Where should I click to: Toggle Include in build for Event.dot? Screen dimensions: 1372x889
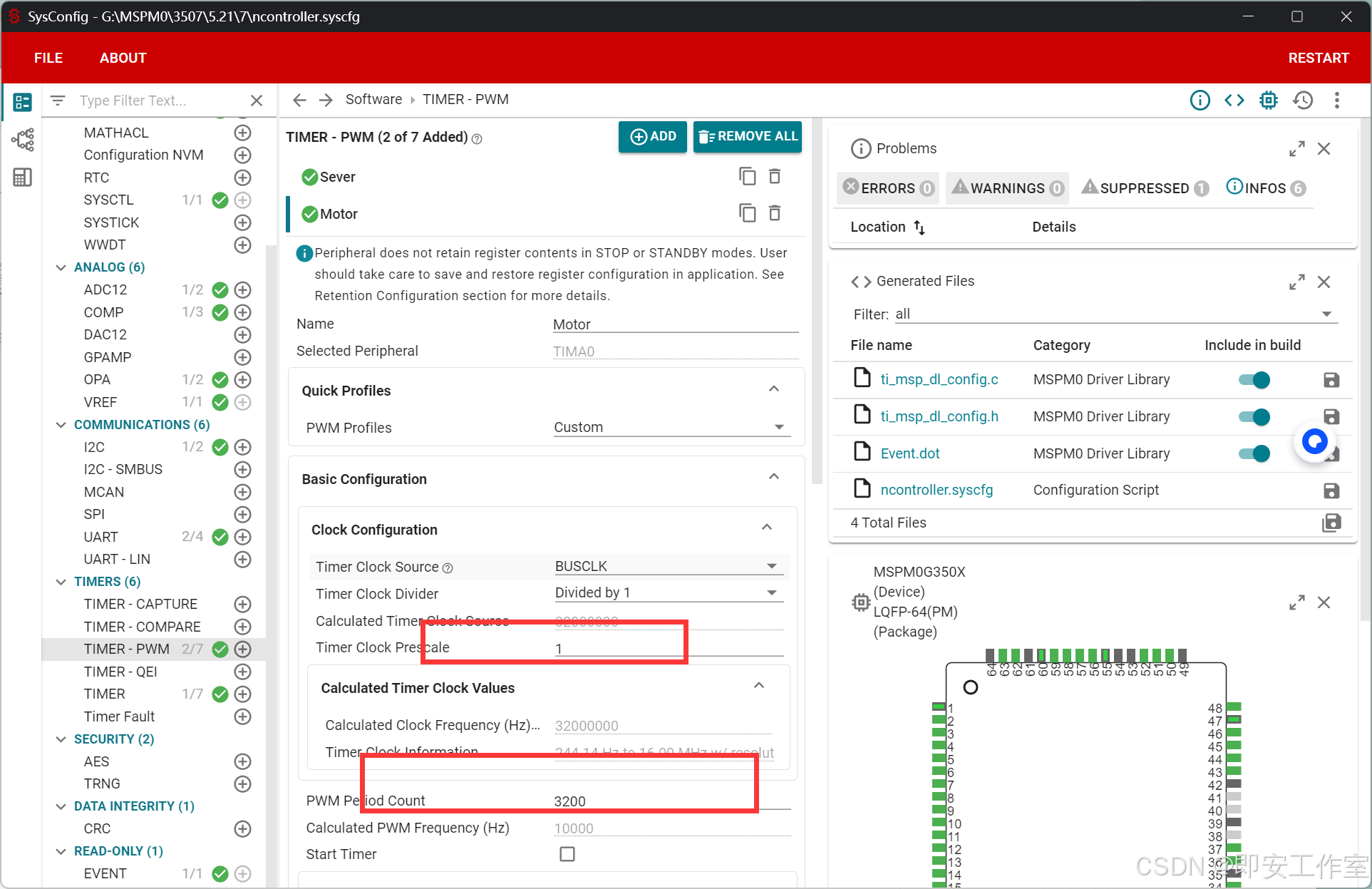coord(1254,453)
